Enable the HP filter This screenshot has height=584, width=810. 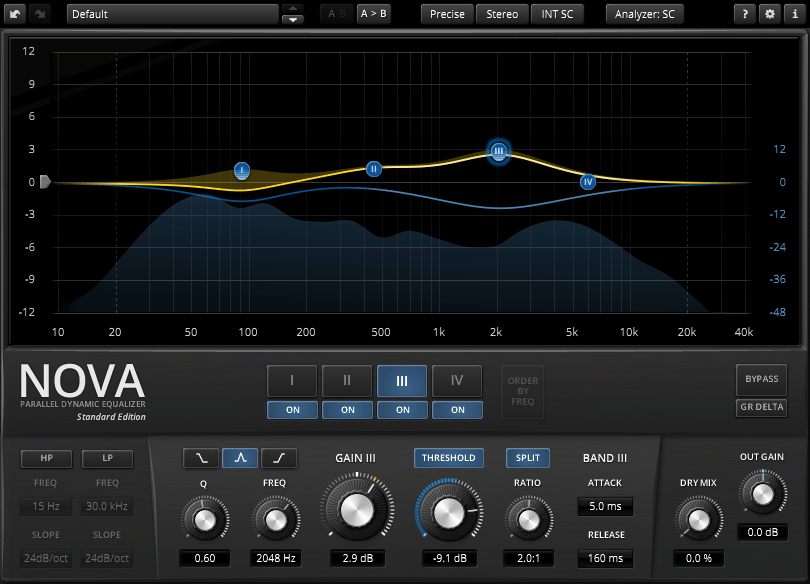tap(46, 459)
